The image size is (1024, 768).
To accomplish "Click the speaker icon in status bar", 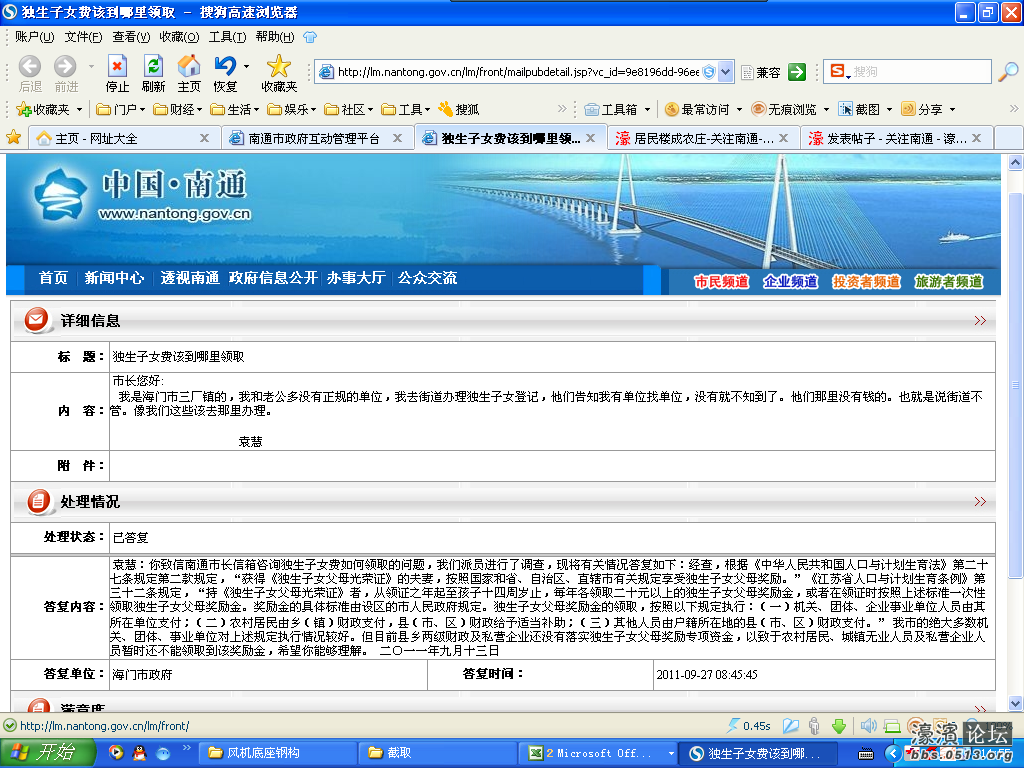I will pos(868,726).
